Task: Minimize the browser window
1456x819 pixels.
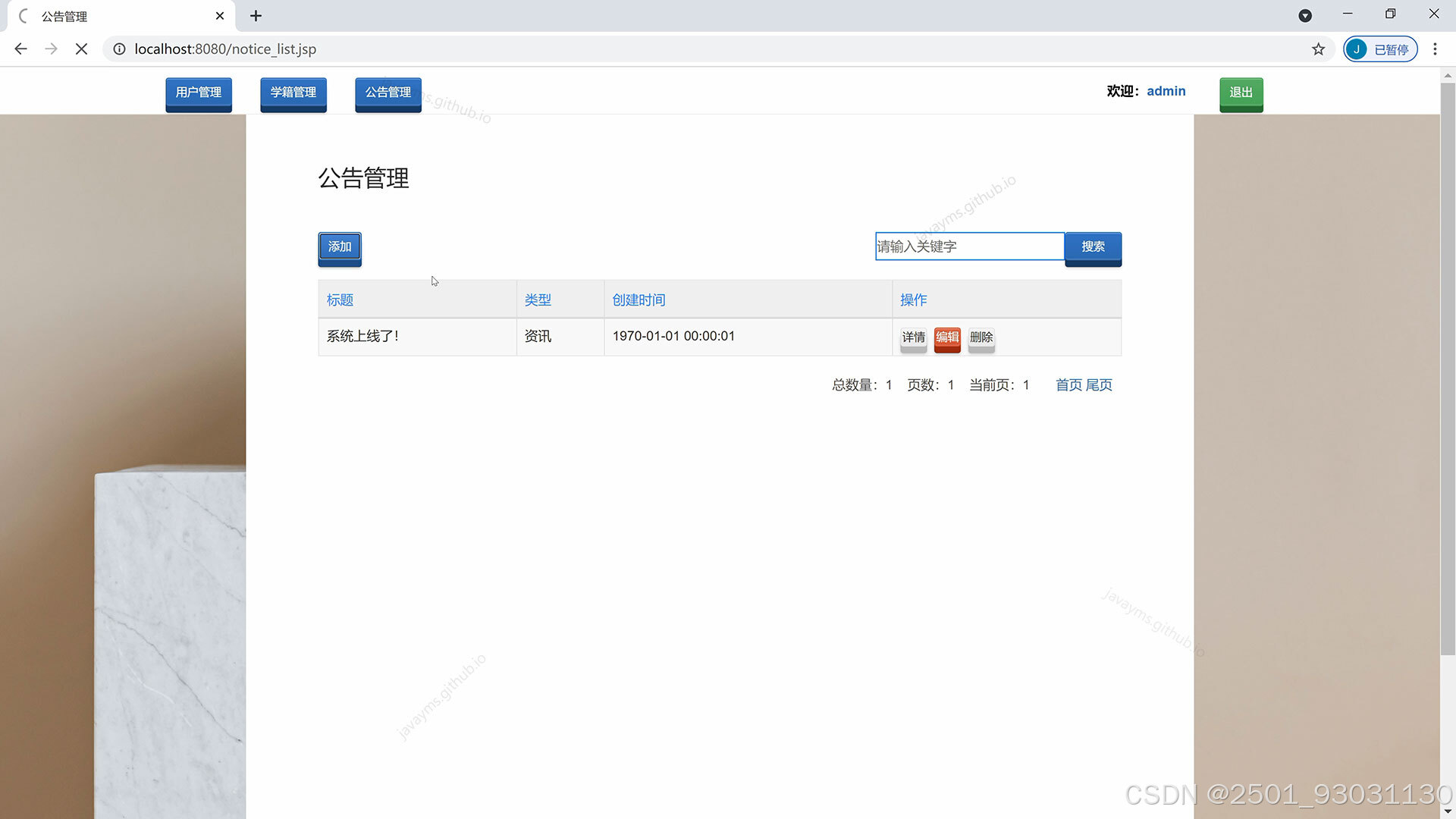Action: point(1348,14)
